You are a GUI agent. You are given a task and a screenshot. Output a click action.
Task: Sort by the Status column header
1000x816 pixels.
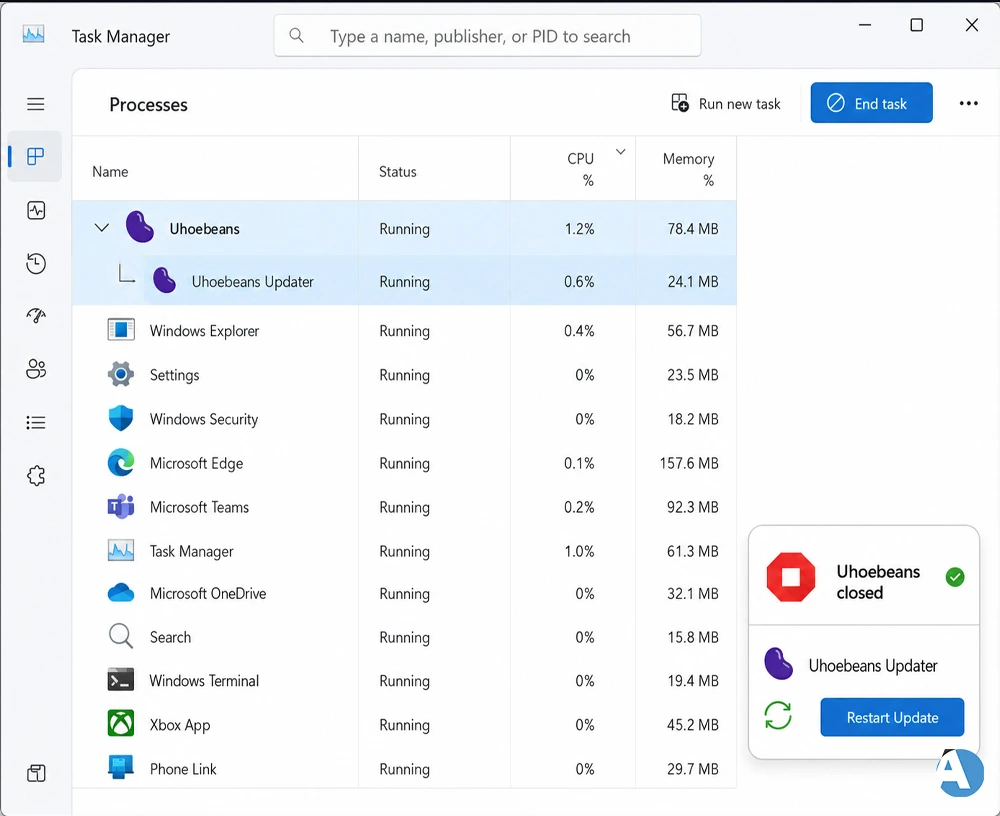pyautogui.click(x=397, y=172)
